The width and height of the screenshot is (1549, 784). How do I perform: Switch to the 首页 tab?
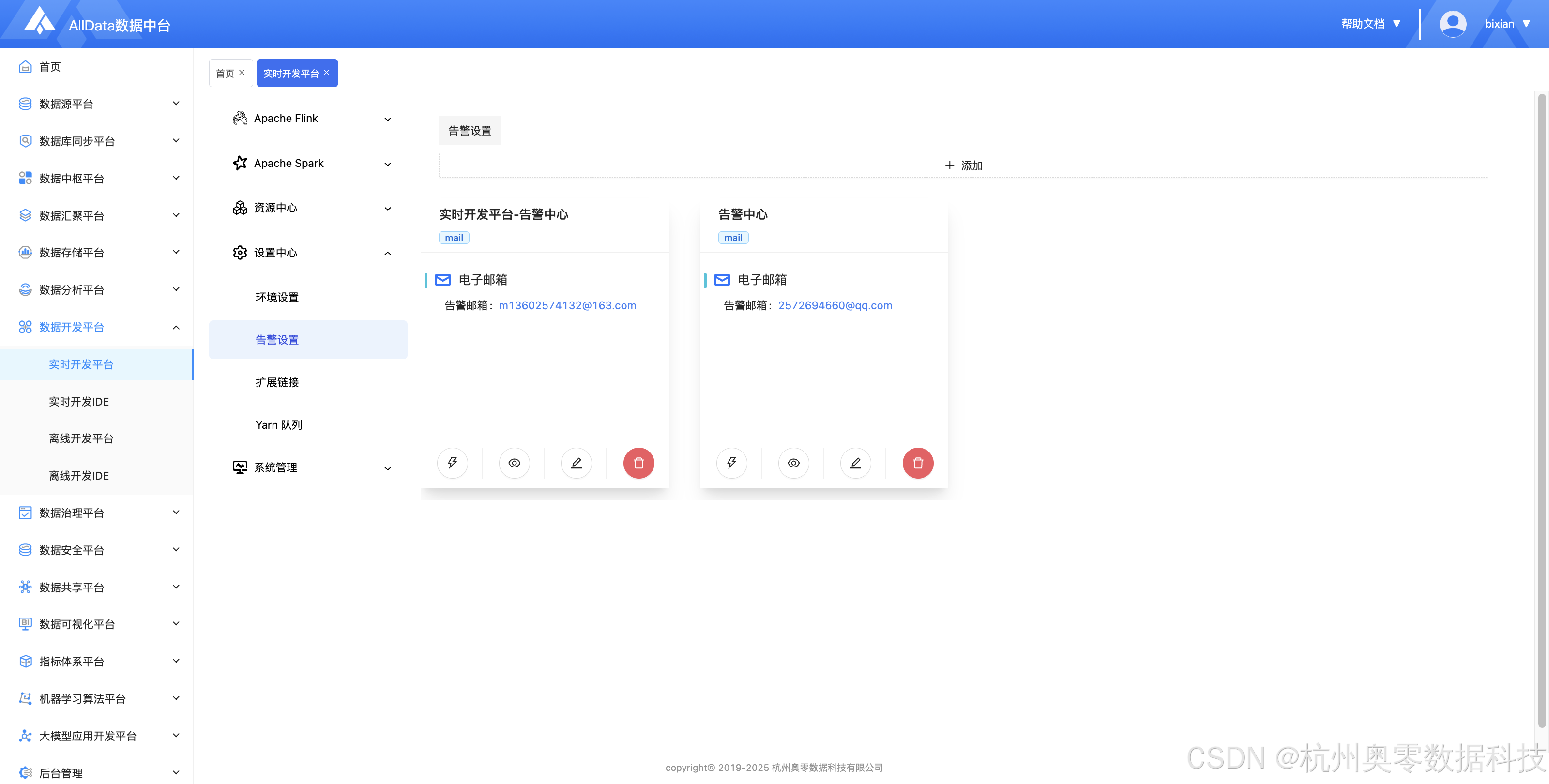coord(225,74)
